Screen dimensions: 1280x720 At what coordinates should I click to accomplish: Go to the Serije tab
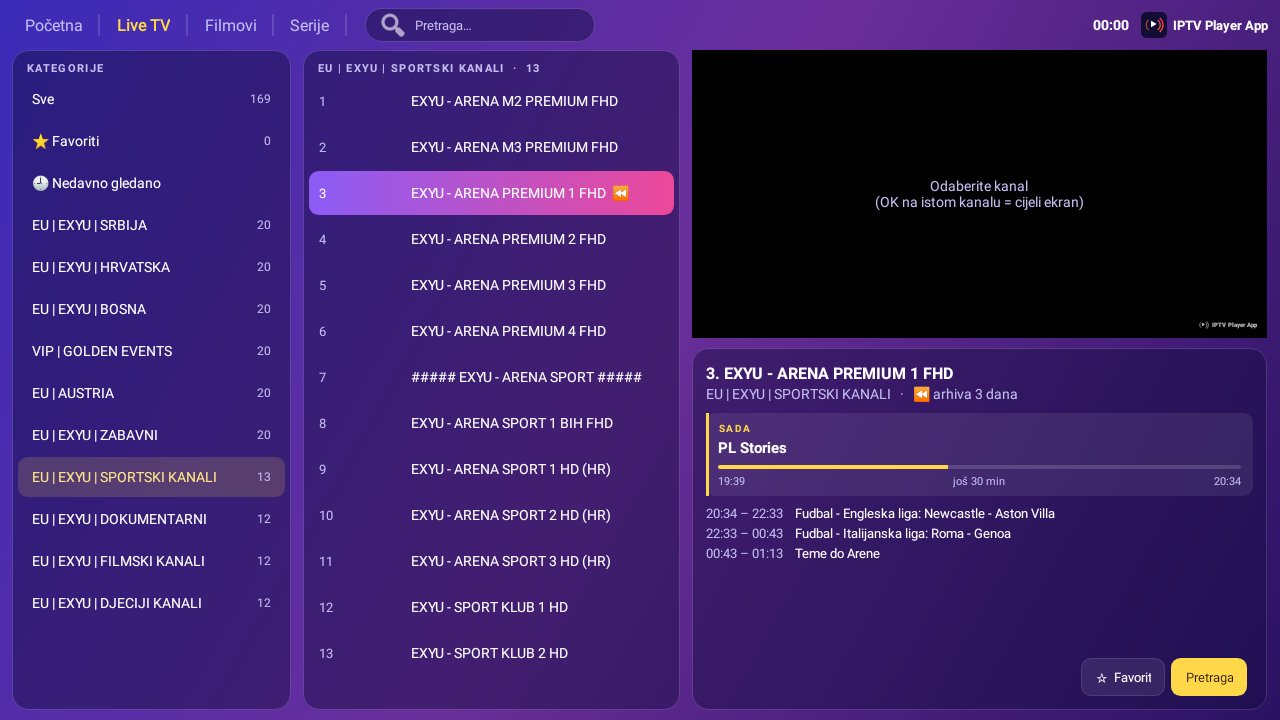309,25
